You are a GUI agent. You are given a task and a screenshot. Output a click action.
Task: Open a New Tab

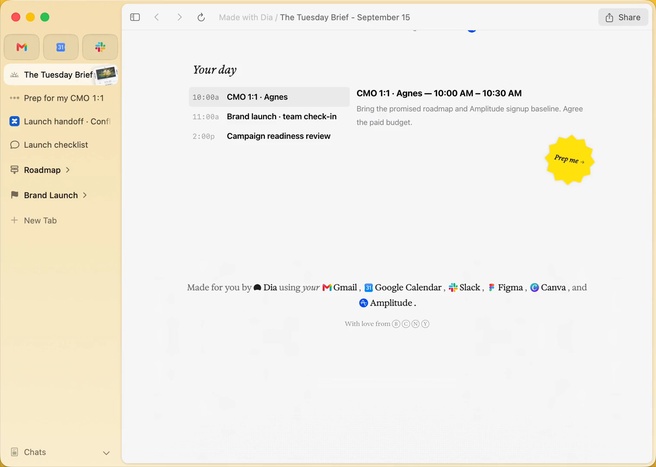click(61, 221)
